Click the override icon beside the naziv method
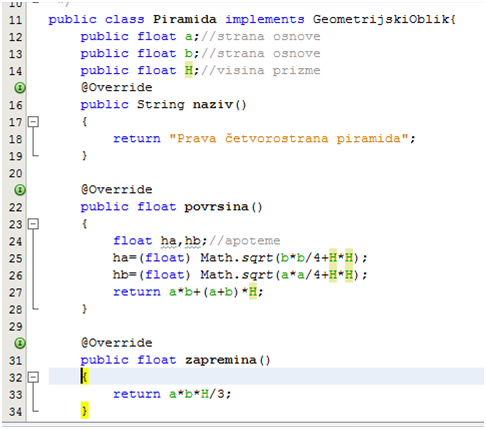Screen dimensions: 486x429 pos(20,88)
